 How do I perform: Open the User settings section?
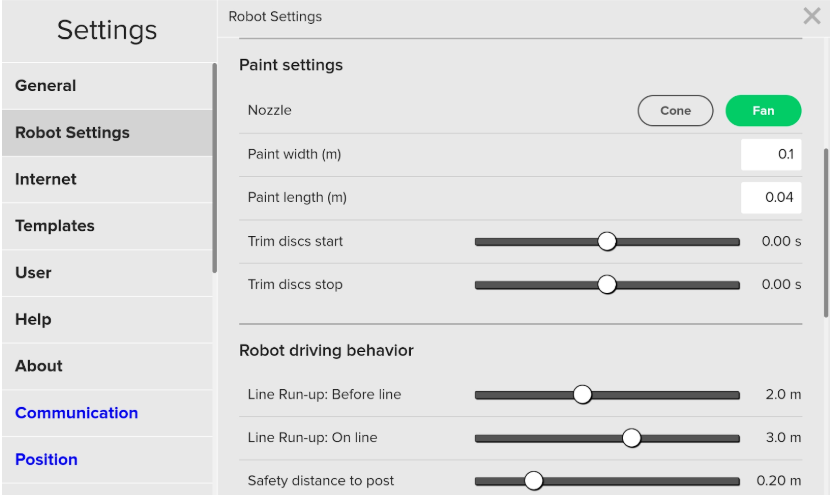[106, 273]
